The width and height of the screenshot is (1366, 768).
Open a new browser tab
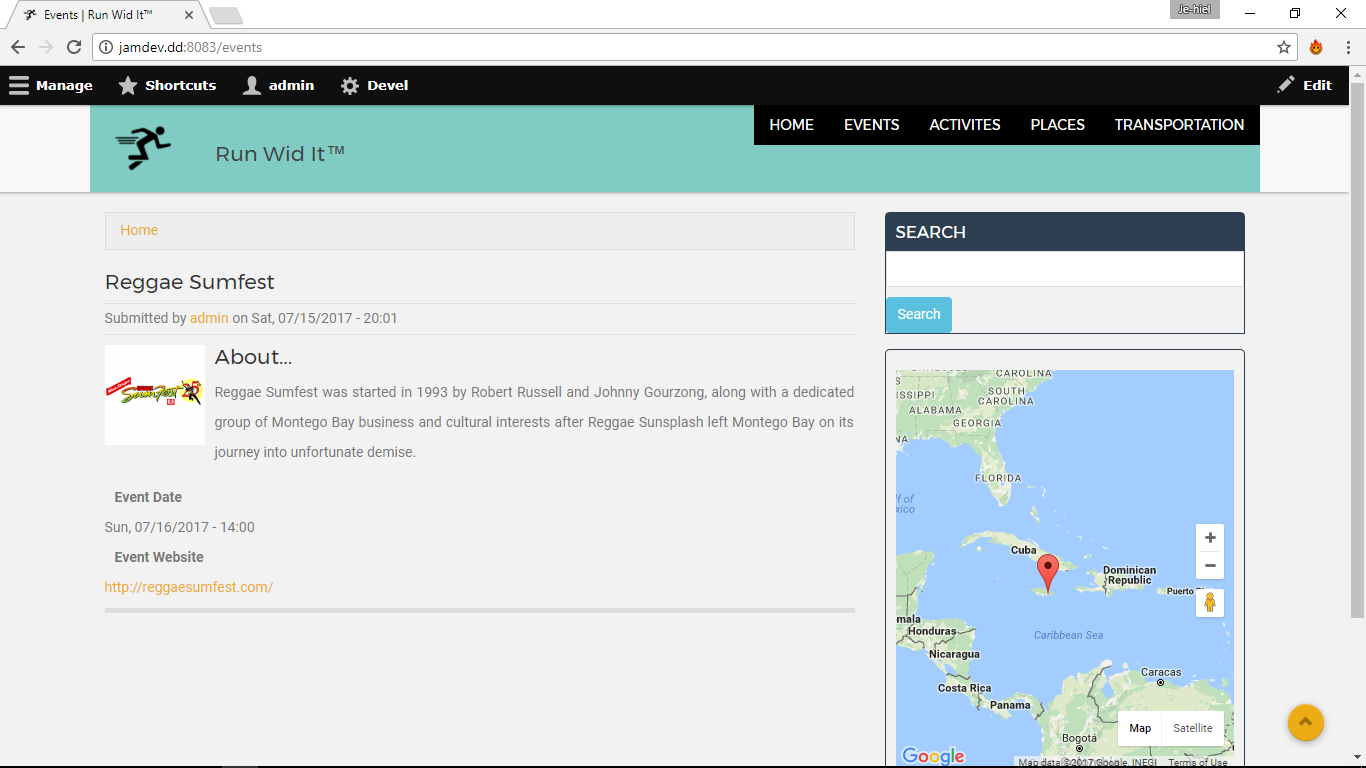click(x=226, y=15)
